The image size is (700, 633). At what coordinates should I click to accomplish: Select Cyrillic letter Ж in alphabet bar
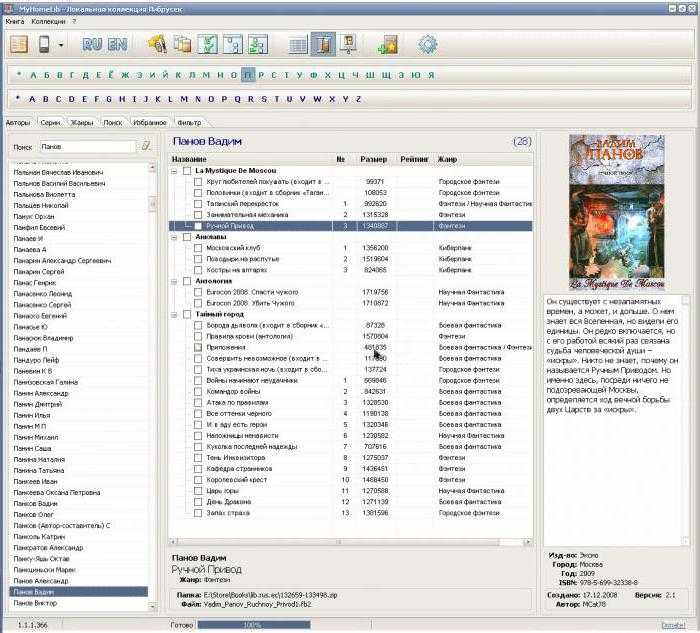[125, 75]
